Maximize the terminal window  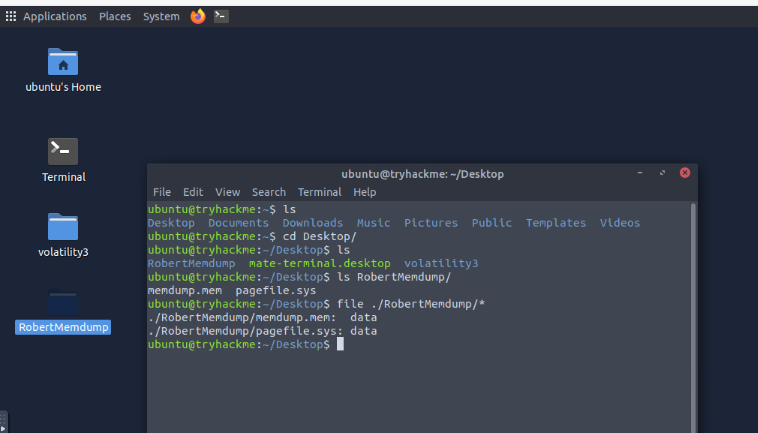(x=662, y=173)
